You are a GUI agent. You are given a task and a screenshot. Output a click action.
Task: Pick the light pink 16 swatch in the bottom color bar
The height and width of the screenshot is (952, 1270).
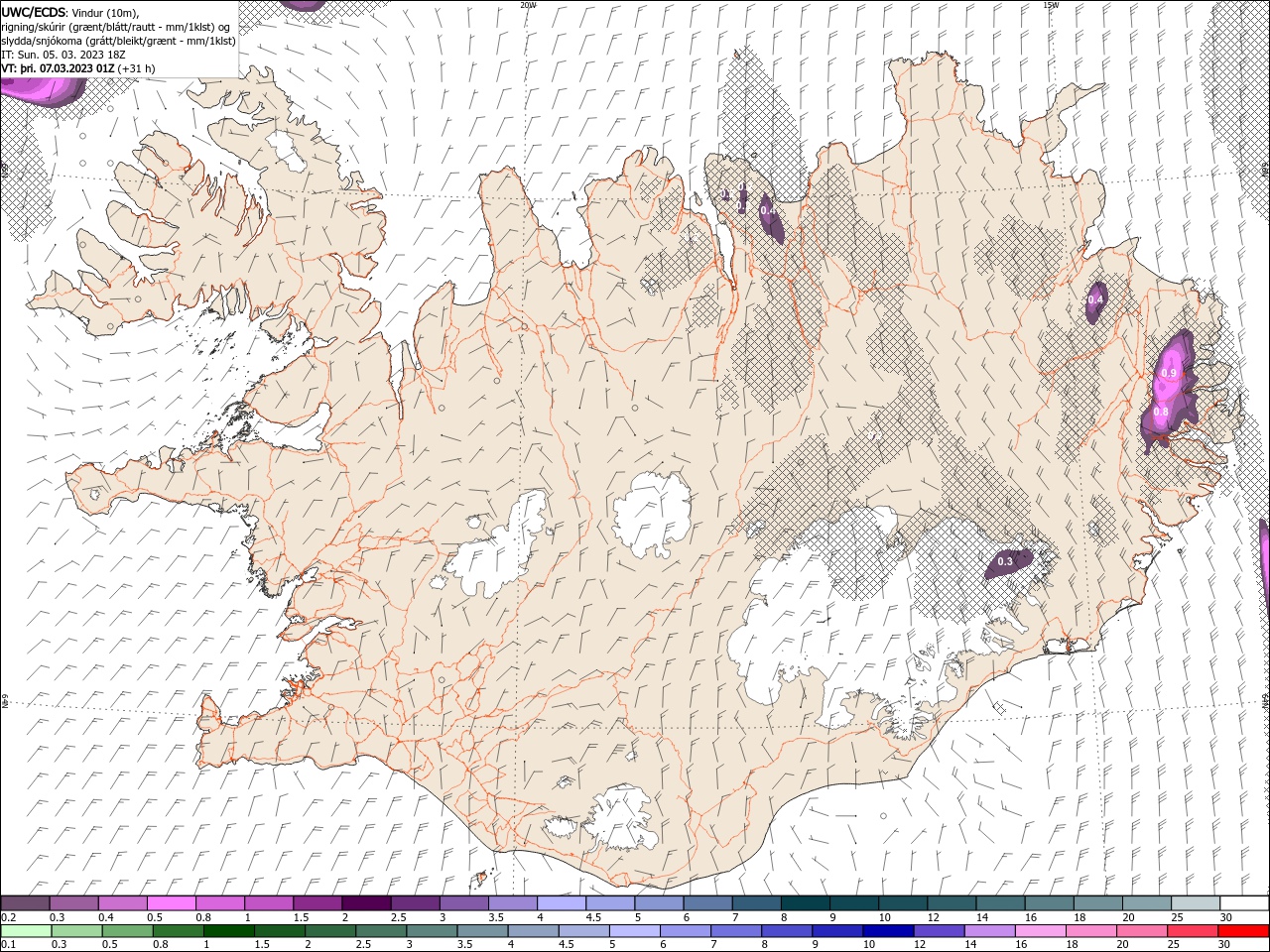pyautogui.click(x=1041, y=930)
